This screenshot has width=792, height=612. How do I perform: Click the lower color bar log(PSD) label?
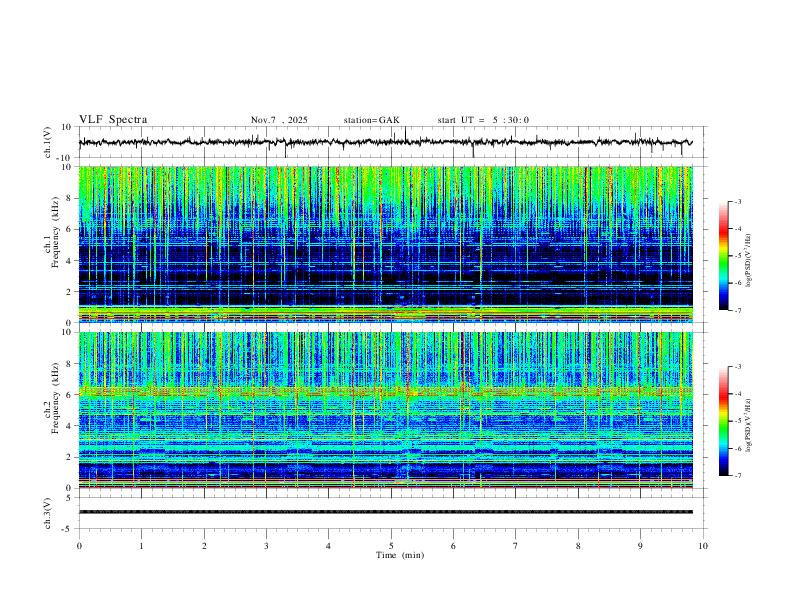pyautogui.click(x=749, y=425)
